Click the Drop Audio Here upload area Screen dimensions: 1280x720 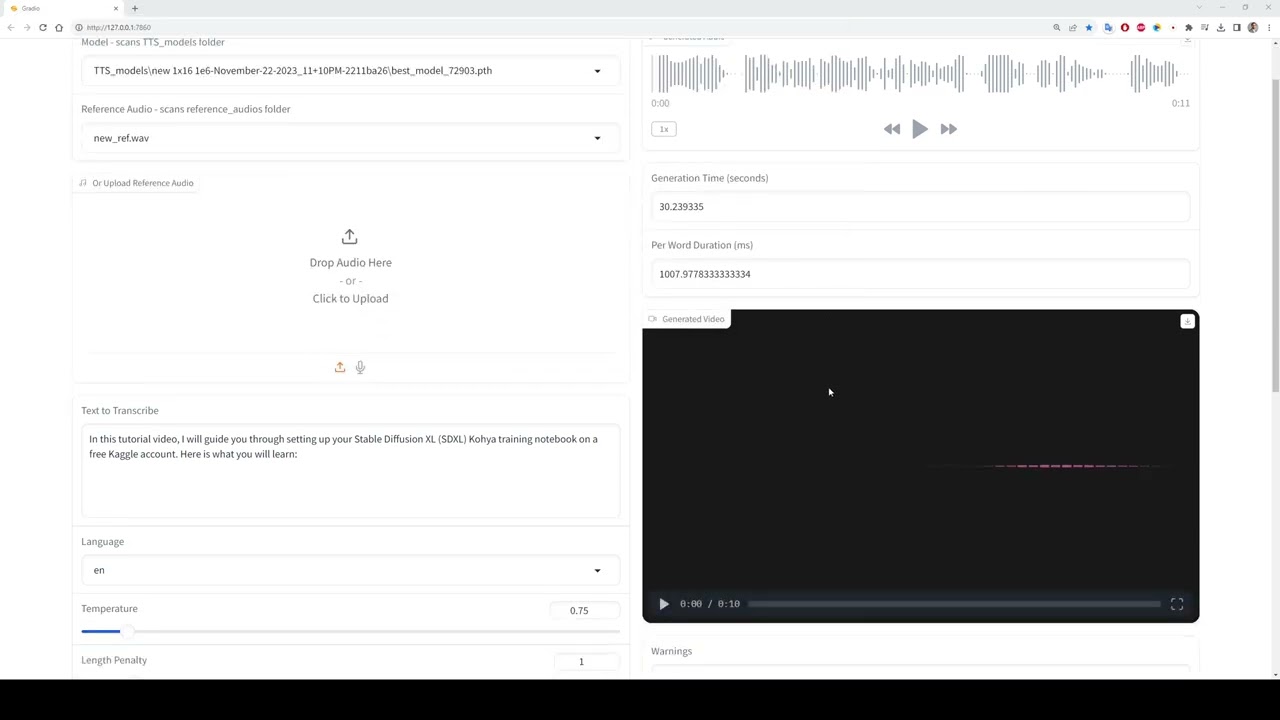(350, 267)
